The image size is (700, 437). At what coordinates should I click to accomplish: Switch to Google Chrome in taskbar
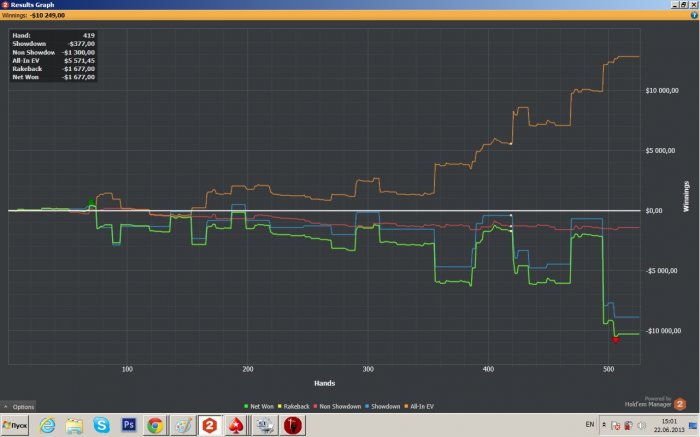155,425
